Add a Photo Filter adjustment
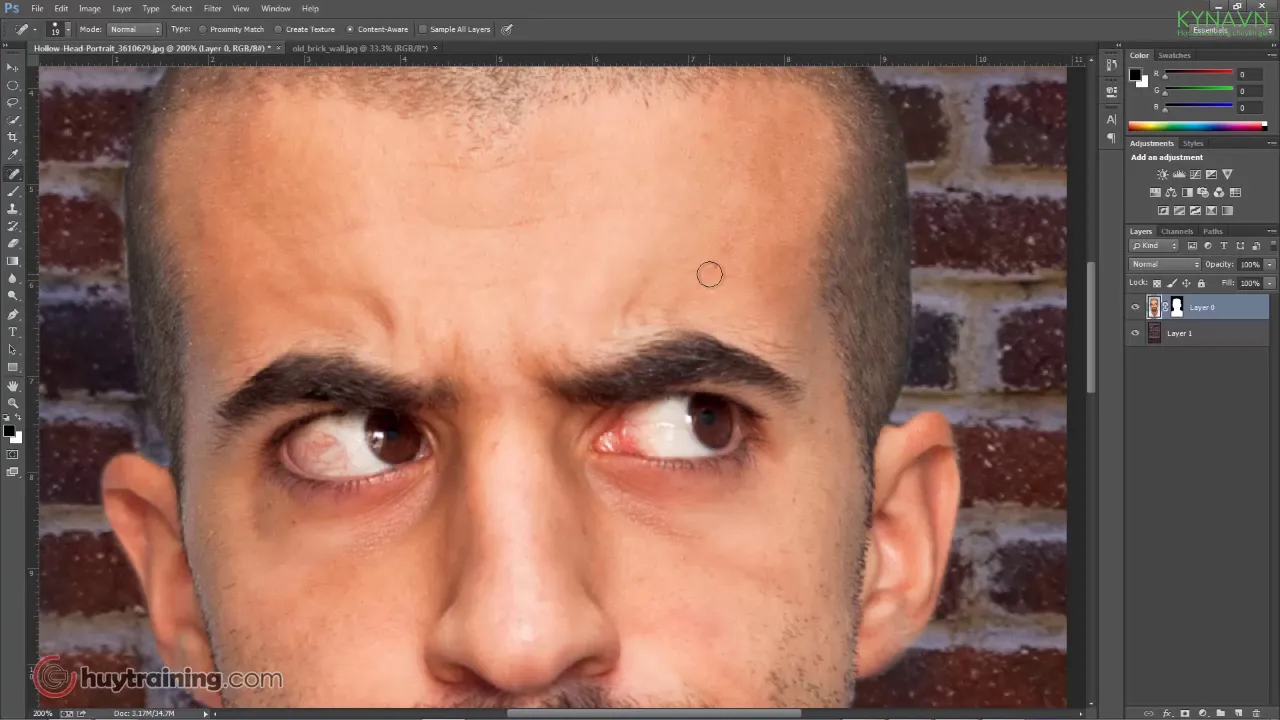1280x720 pixels. (x=1203, y=193)
